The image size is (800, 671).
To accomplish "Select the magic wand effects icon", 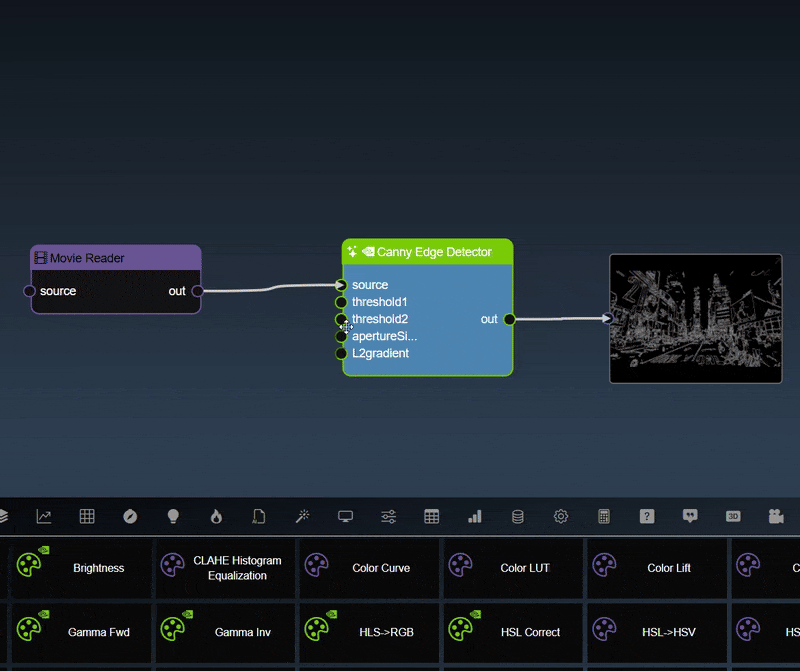I will pyautogui.click(x=302, y=516).
